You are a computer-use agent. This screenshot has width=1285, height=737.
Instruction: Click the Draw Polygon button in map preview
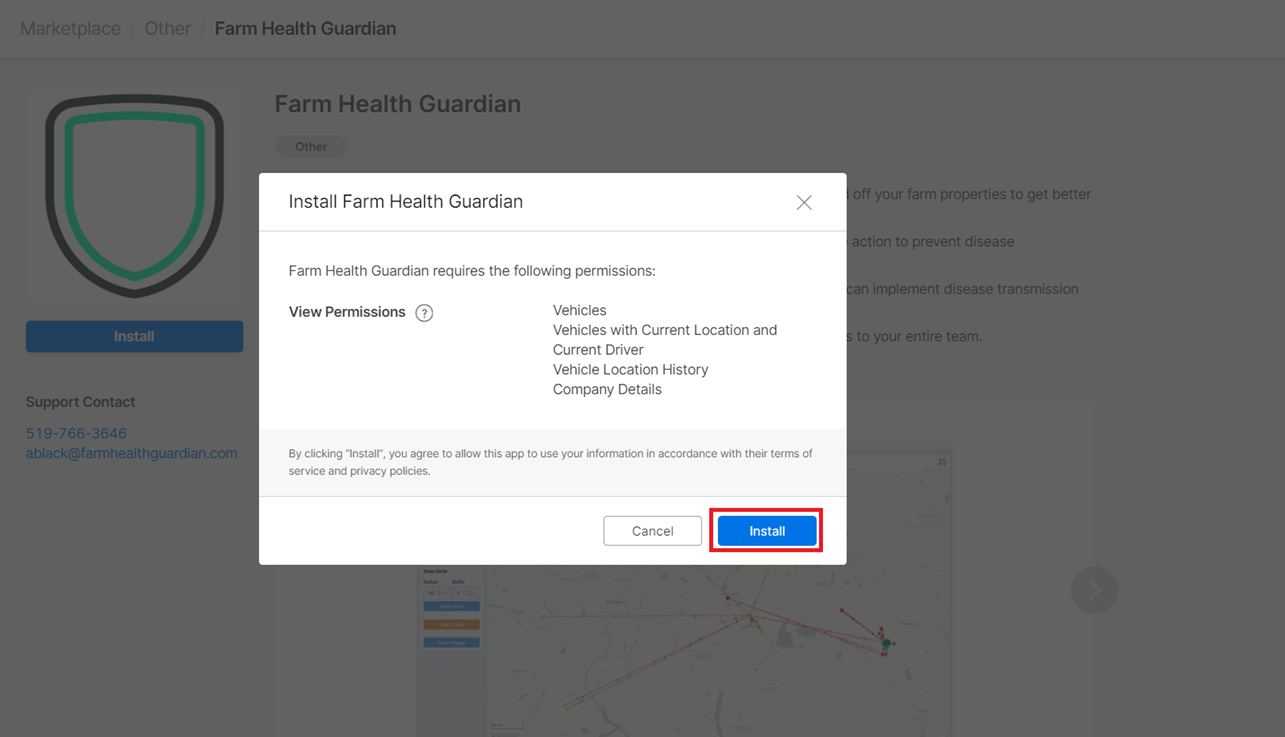[x=451, y=642]
